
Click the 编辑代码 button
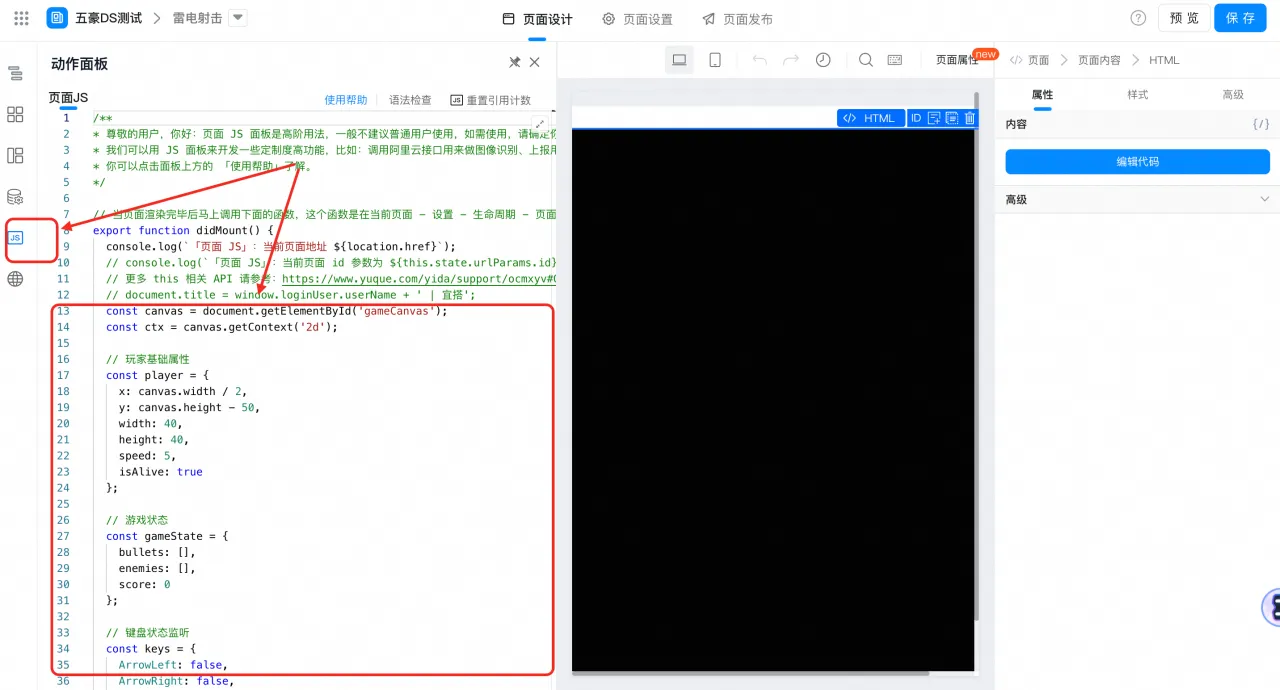[1137, 161]
